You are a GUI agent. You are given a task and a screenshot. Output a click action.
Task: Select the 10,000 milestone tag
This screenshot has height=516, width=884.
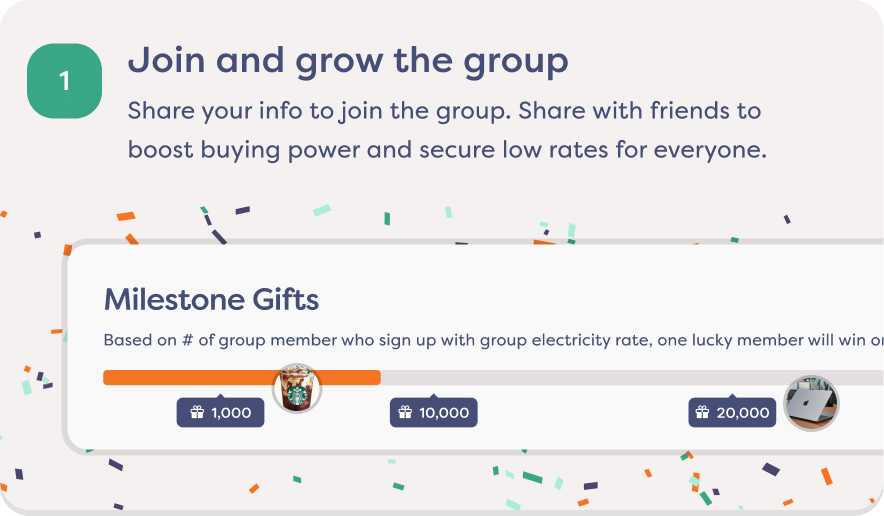tap(433, 412)
